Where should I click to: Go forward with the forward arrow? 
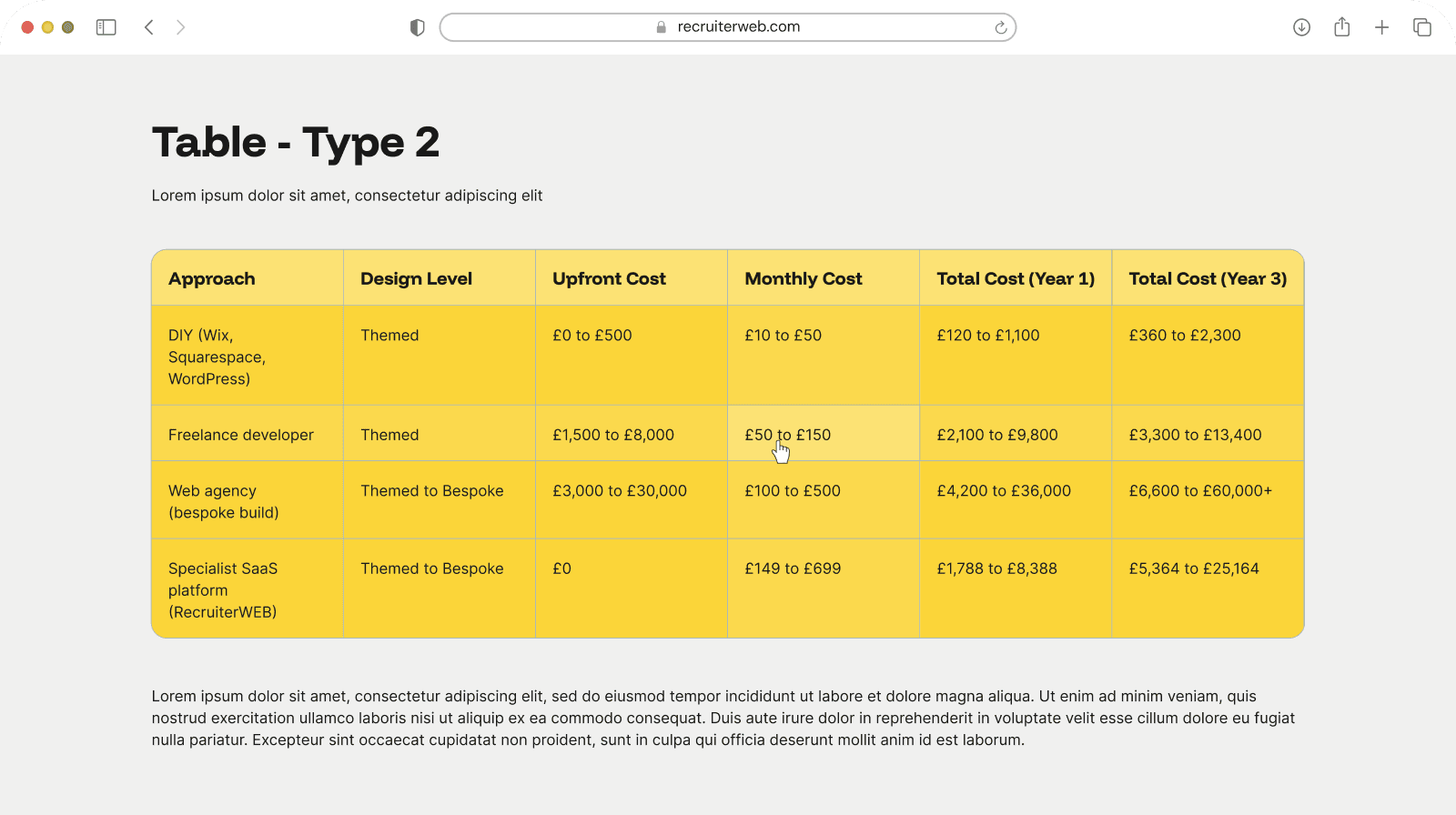[x=180, y=27]
